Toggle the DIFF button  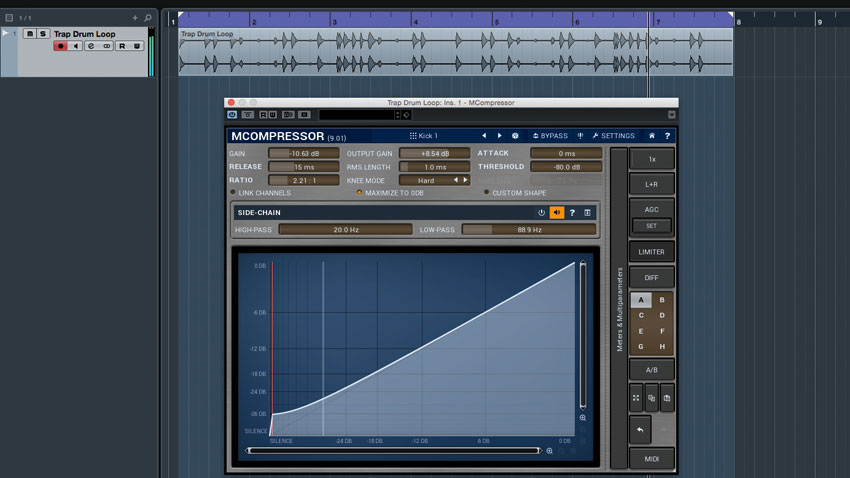point(652,277)
